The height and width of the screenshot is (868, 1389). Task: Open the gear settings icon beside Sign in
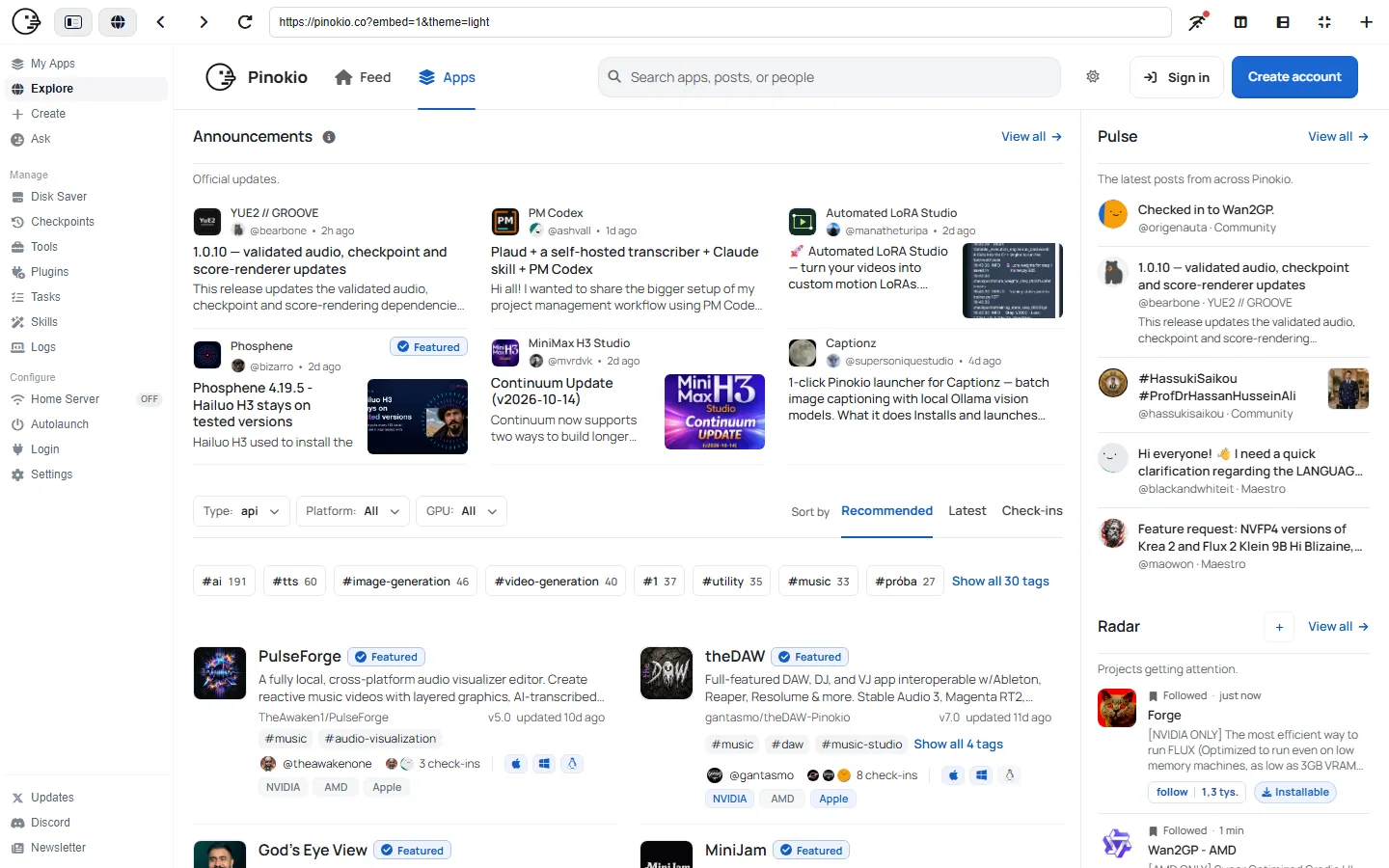click(x=1093, y=76)
